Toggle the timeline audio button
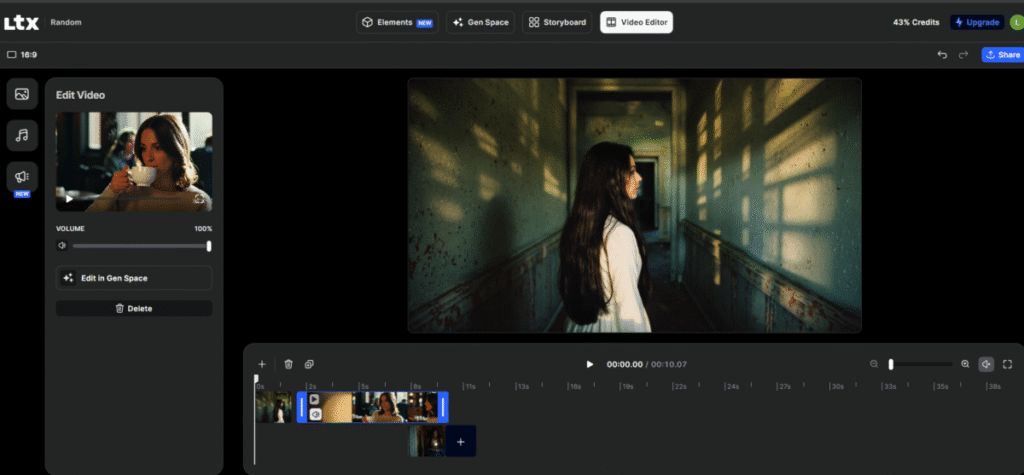Screen dimensions: 1024x475 coord(986,364)
